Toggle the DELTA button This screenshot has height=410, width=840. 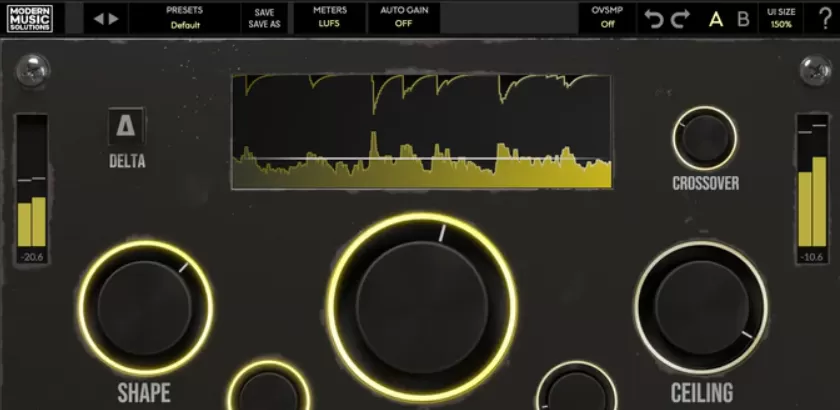coord(126,126)
